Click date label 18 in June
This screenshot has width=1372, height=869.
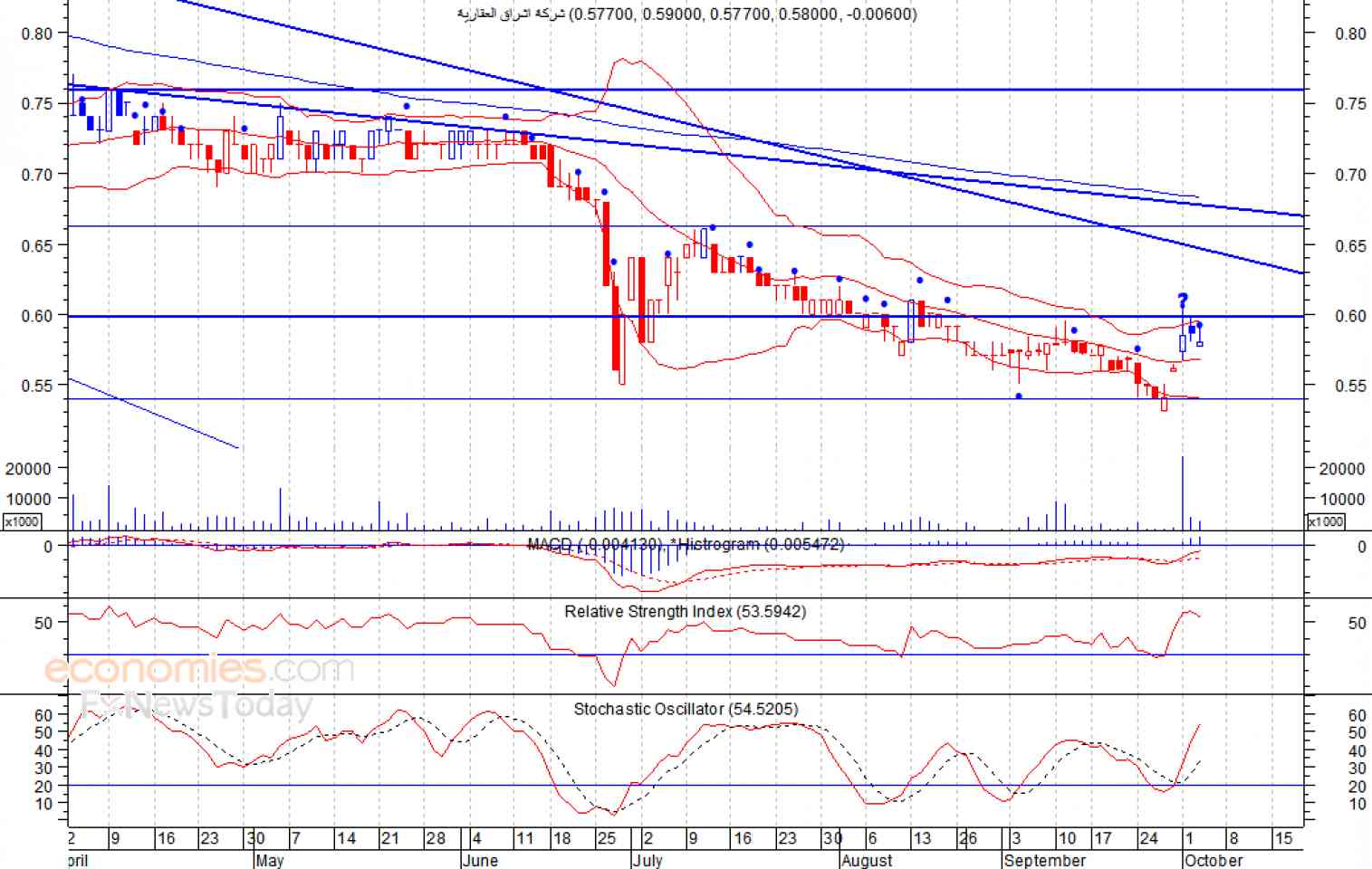point(561,838)
